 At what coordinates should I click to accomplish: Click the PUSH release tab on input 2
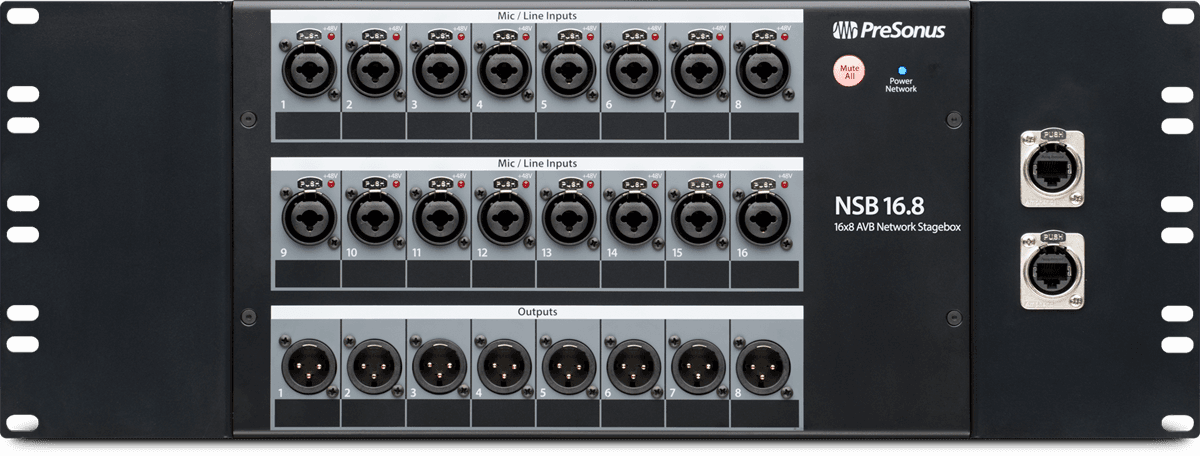(372, 34)
